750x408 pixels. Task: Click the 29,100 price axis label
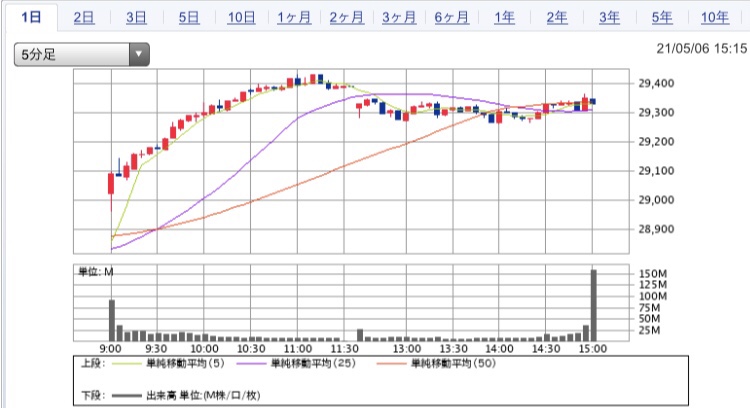pos(656,171)
